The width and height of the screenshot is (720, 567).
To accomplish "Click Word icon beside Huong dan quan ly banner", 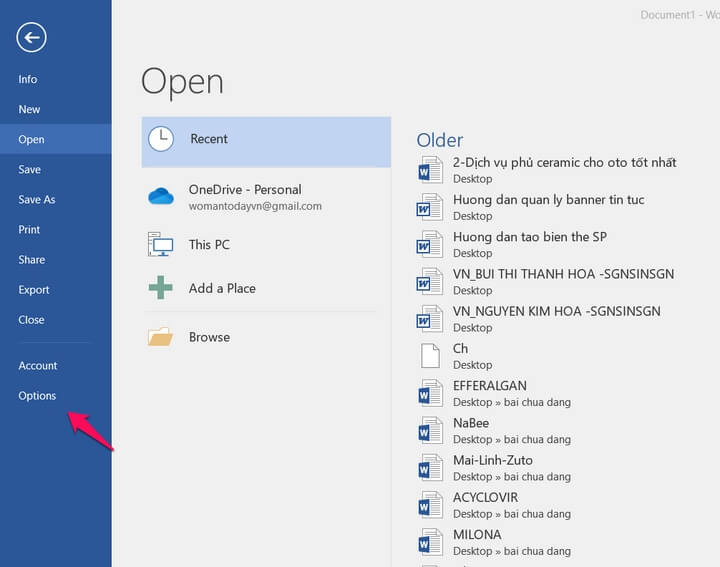I will click(x=430, y=207).
